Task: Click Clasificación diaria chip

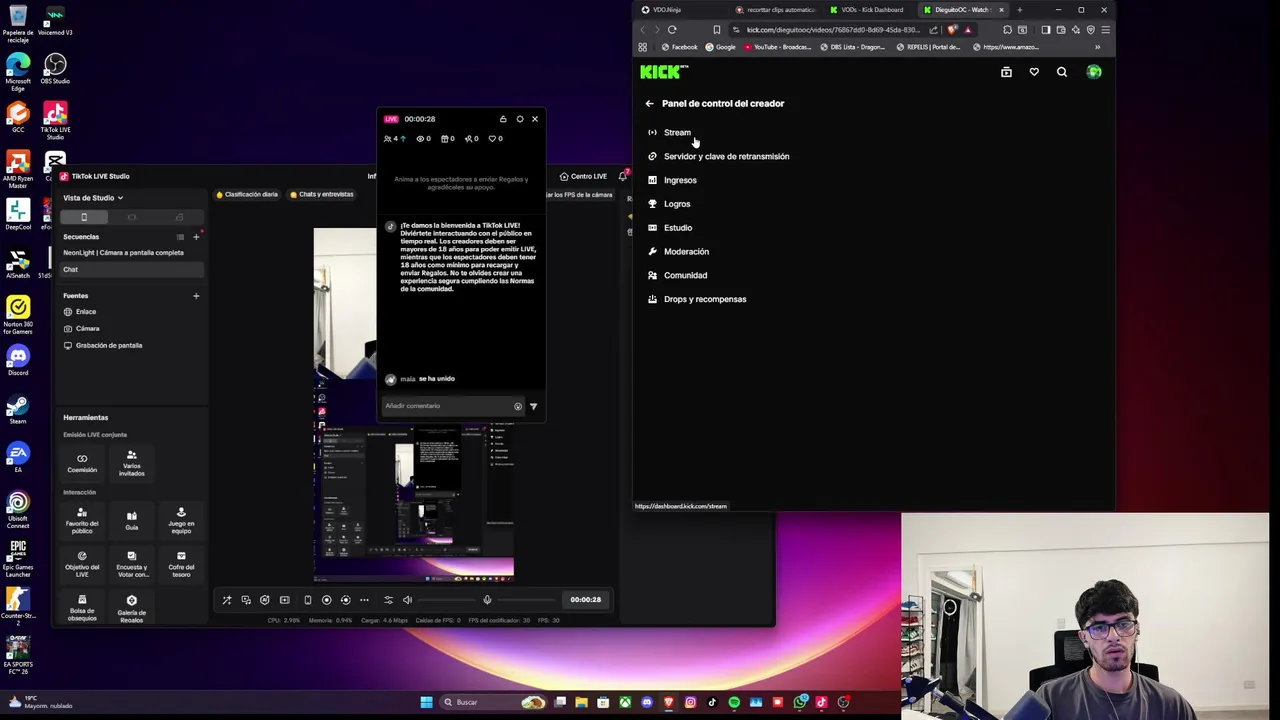Action: coord(247,195)
